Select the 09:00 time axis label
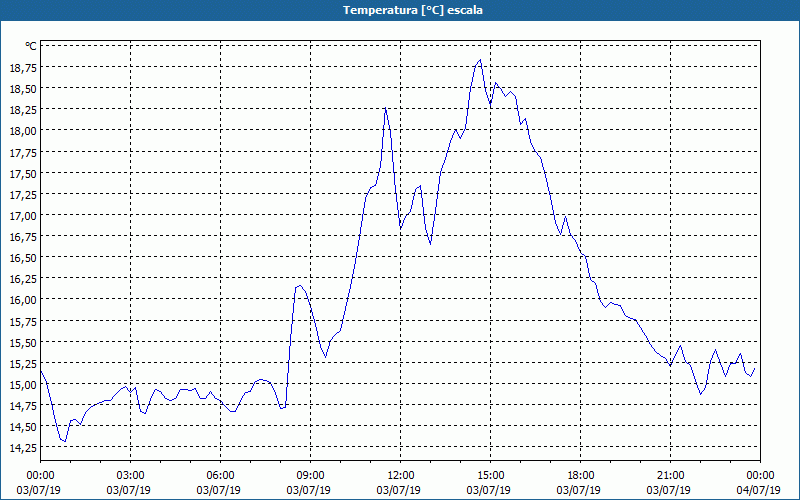 [310, 476]
